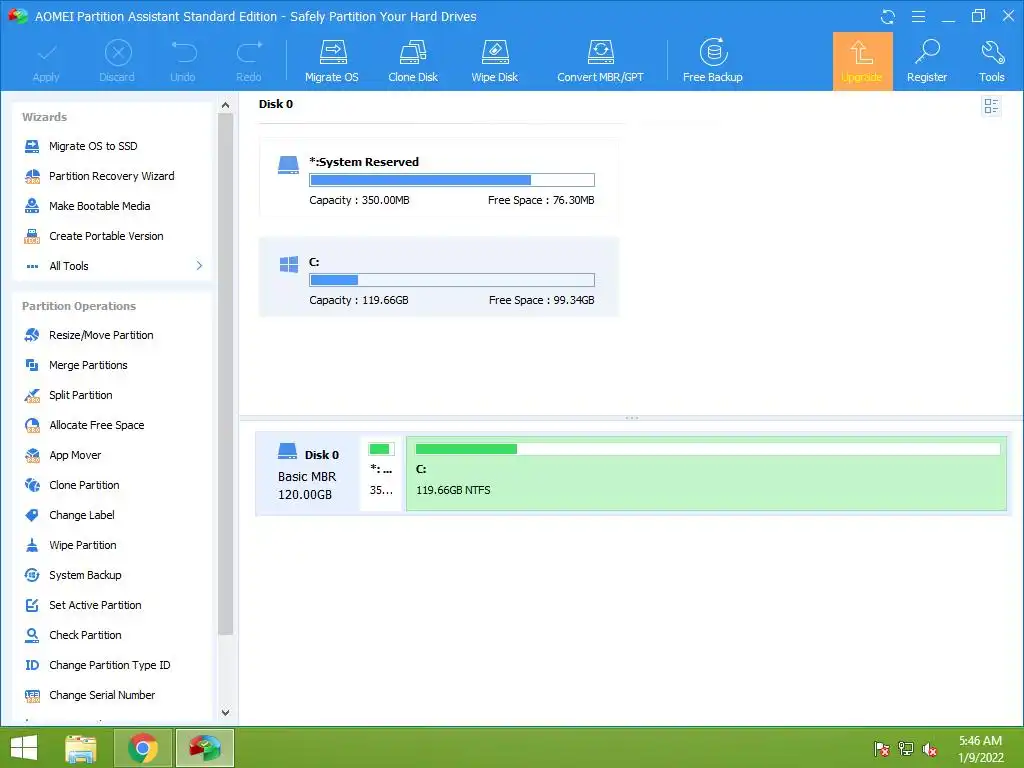Click Capacity : 350.00MB text
The height and width of the screenshot is (768, 1024).
[359, 200]
